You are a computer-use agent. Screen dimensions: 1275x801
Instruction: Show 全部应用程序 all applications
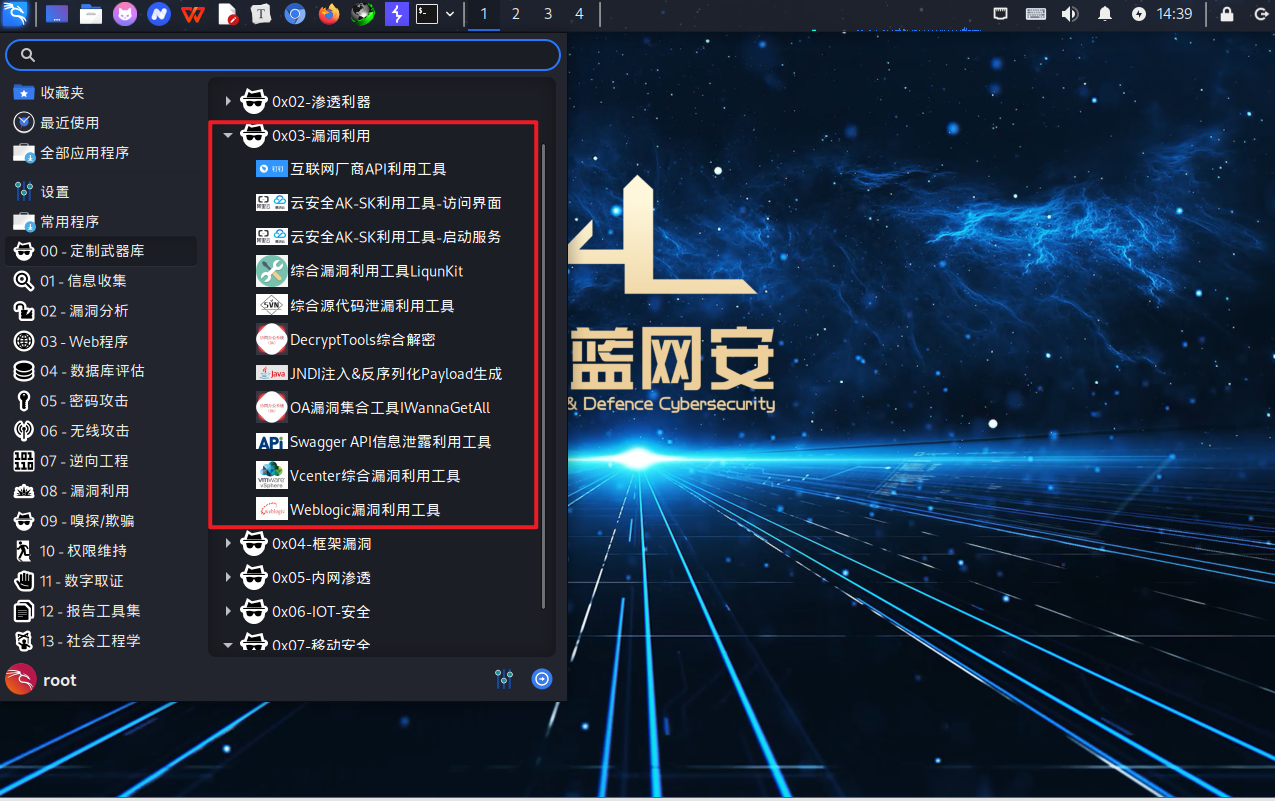point(101,152)
